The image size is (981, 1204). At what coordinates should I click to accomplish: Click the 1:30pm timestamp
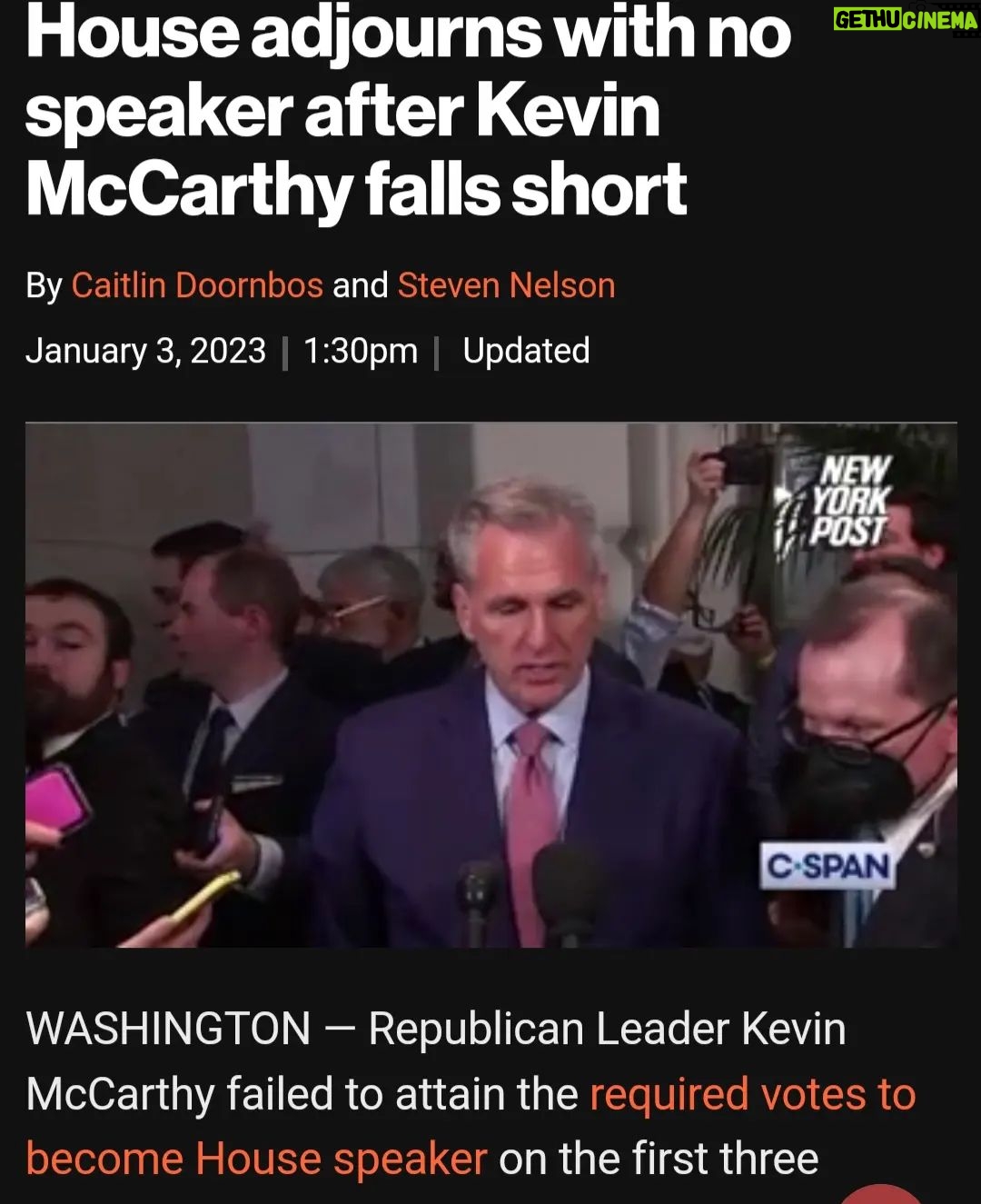click(361, 351)
